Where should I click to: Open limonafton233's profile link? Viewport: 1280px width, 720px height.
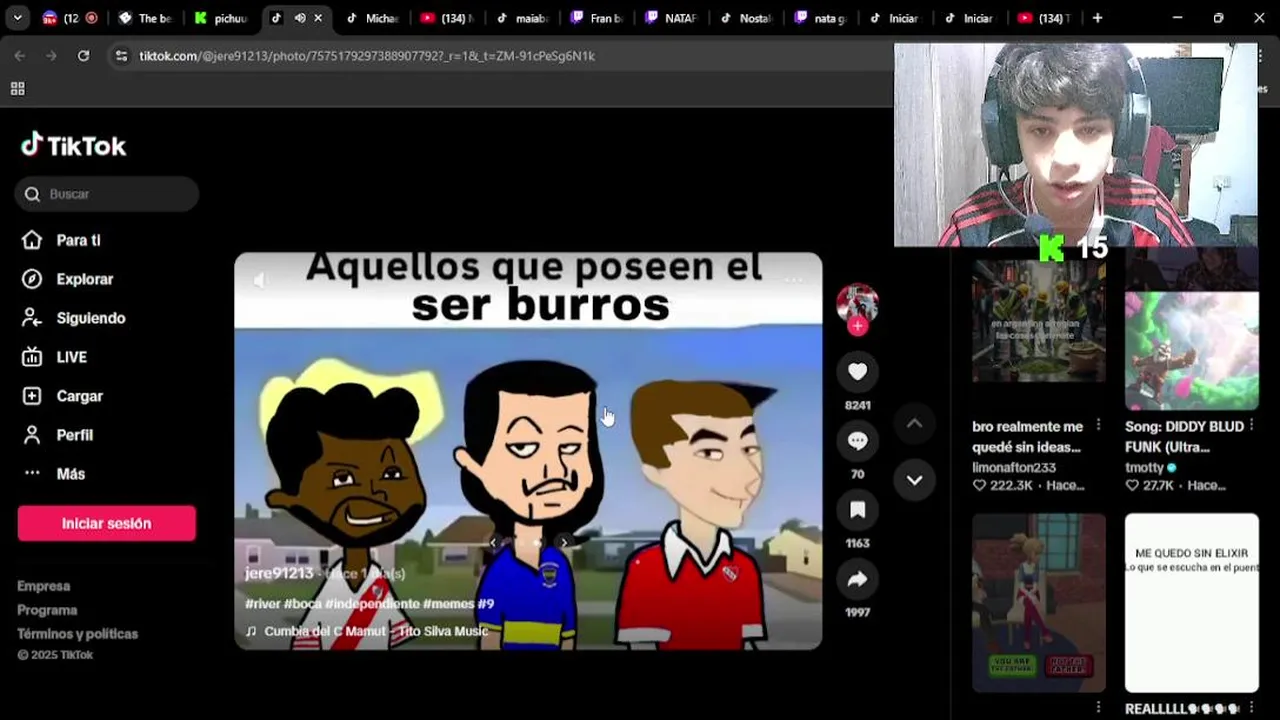coord(1014,467)
